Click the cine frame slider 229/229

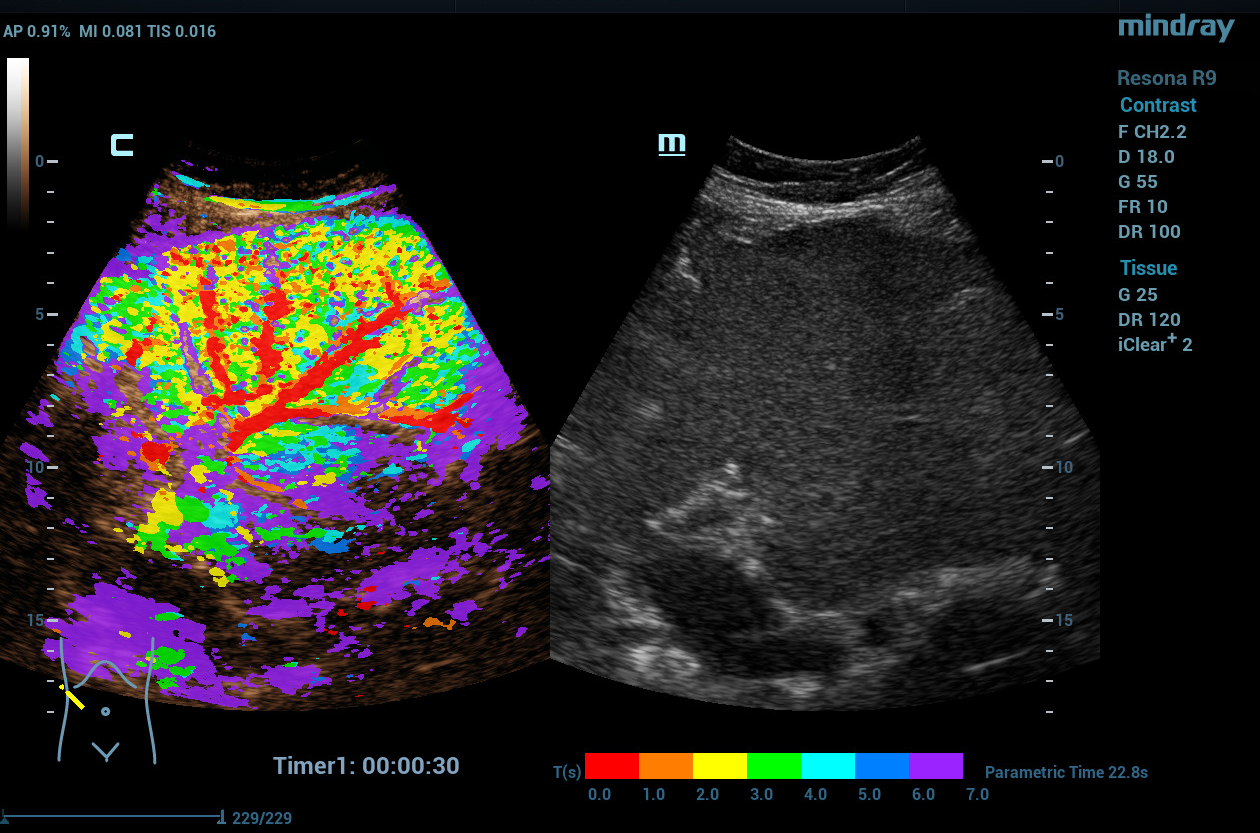click(x=112, y=817)
